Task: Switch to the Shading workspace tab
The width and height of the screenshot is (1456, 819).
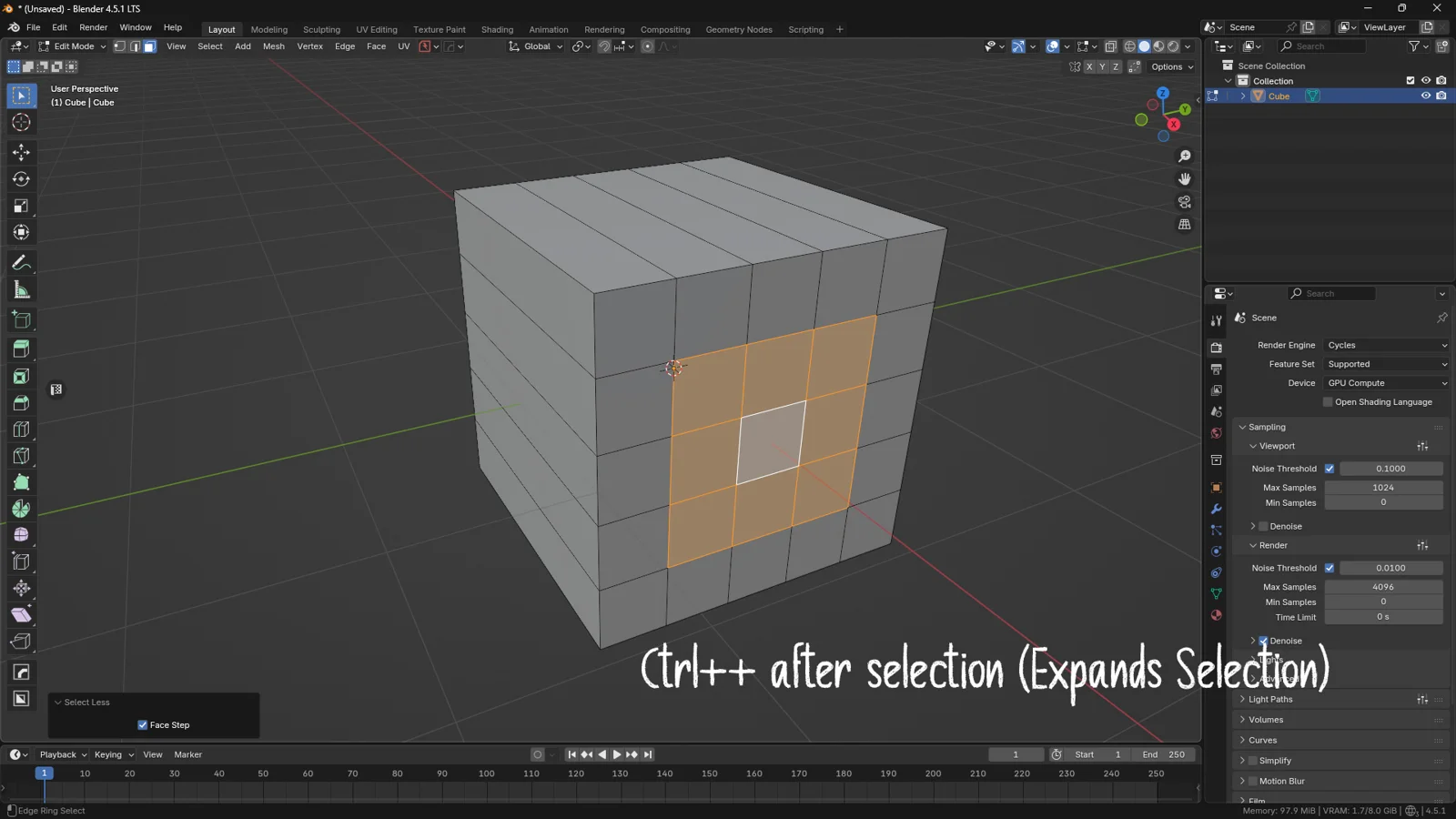Action: [x=497, y=29]
